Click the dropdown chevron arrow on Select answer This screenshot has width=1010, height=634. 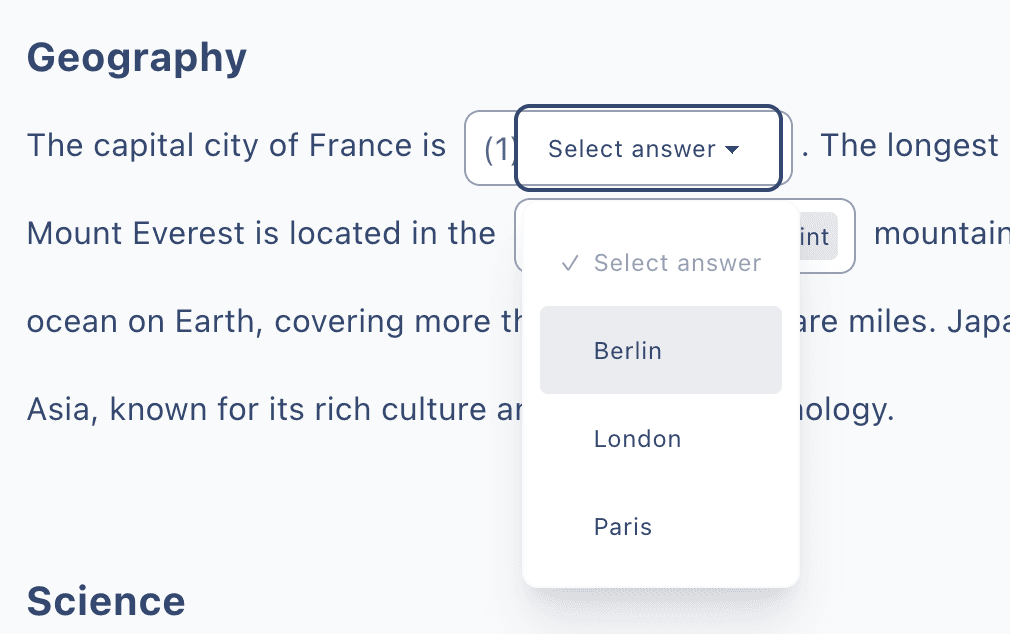733,148
